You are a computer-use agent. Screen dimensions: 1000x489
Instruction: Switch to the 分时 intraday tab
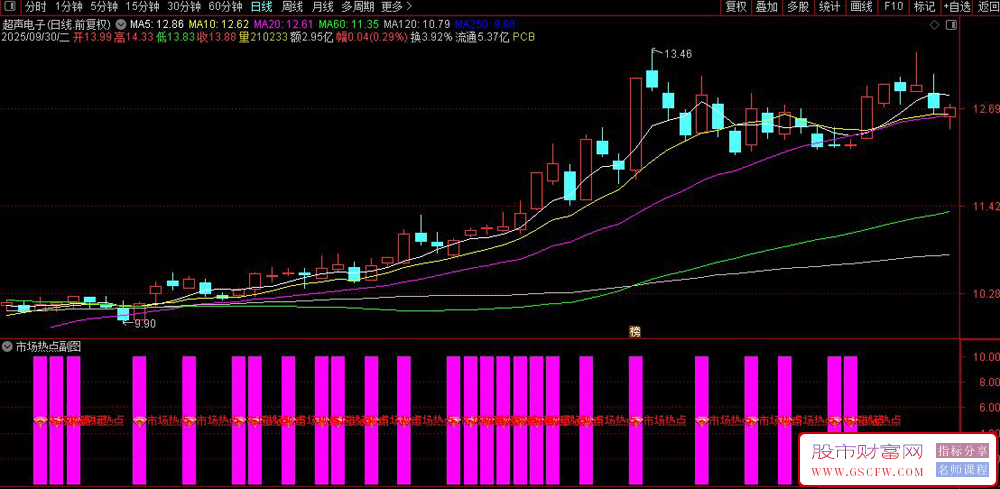tap(35, 6)
